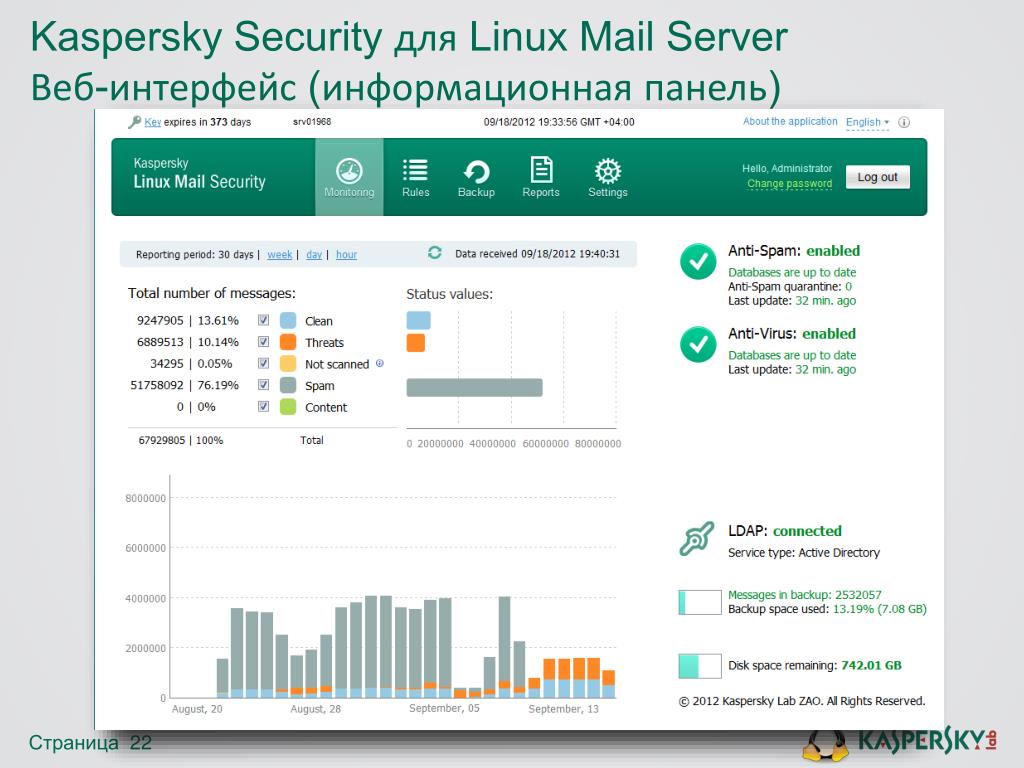Click the Spam bar in Status values chart

(474, 387)
